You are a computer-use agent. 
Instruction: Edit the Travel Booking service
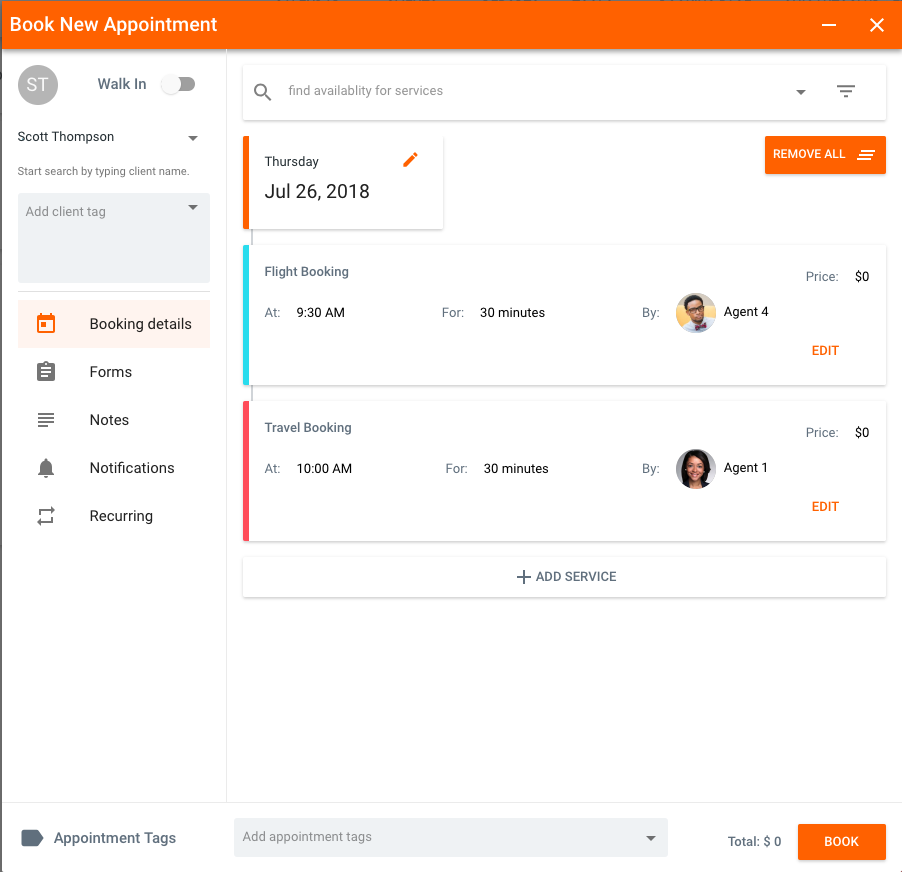(x=825, y=507)
